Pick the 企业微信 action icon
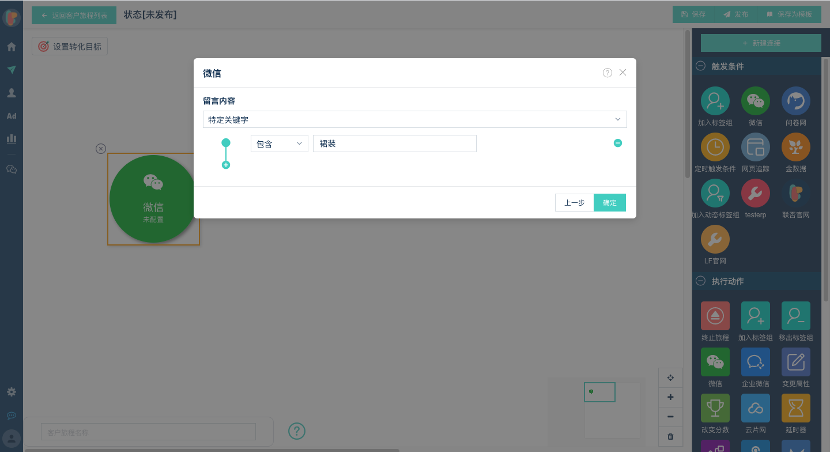The width and height of the screenshot is (830, 452). 755,362
